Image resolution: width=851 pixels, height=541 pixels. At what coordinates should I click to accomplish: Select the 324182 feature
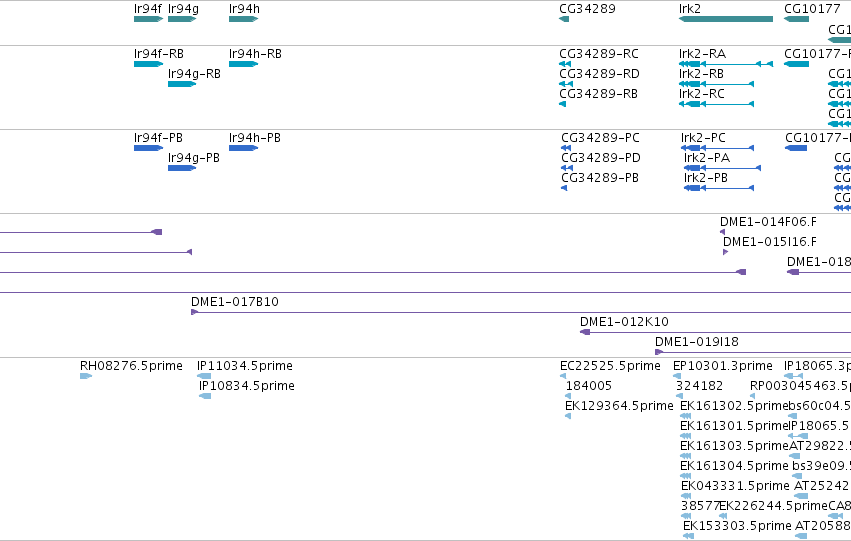pyautogui.click(x=679, y=396)
